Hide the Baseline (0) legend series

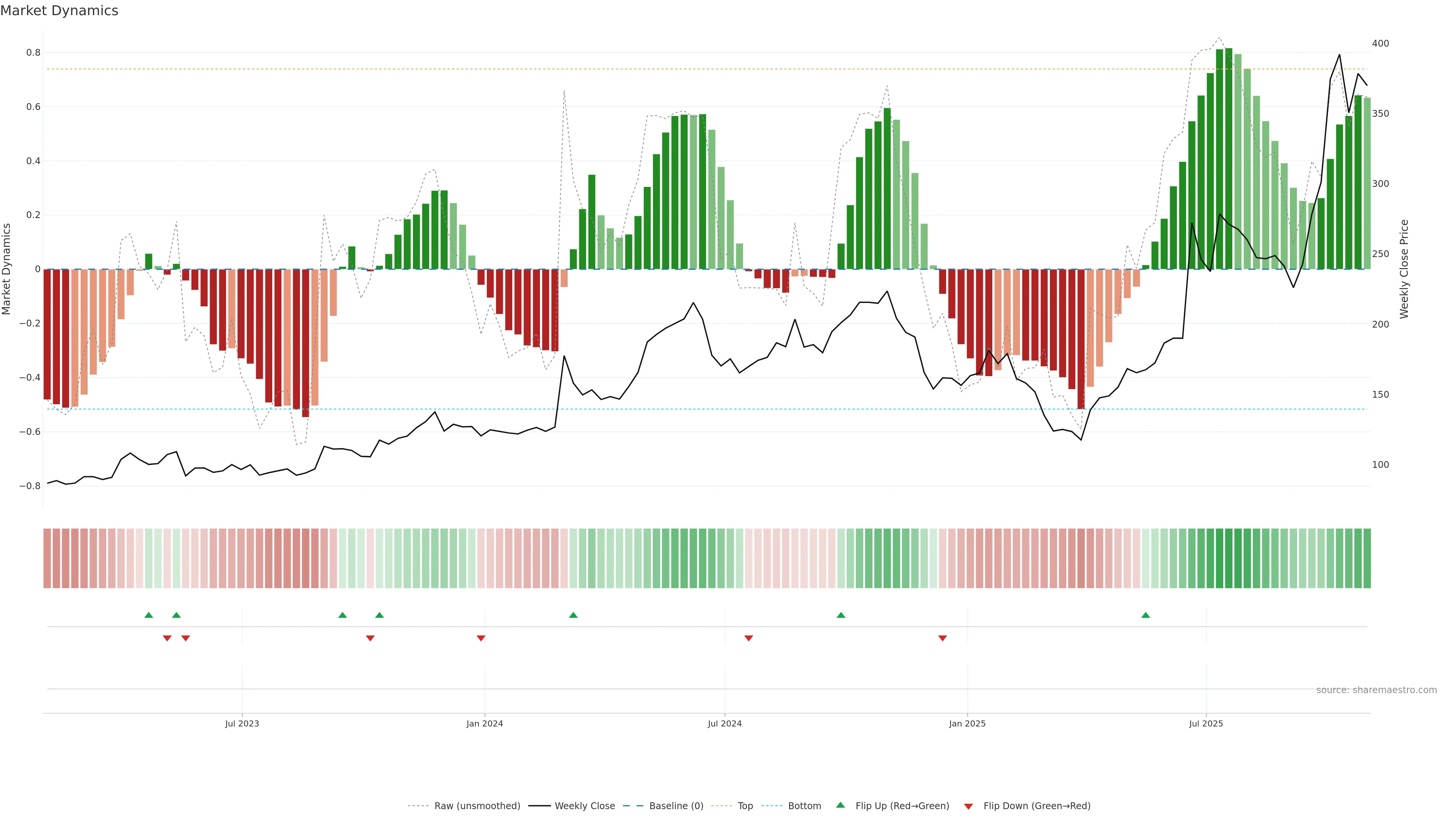(676, 806)
